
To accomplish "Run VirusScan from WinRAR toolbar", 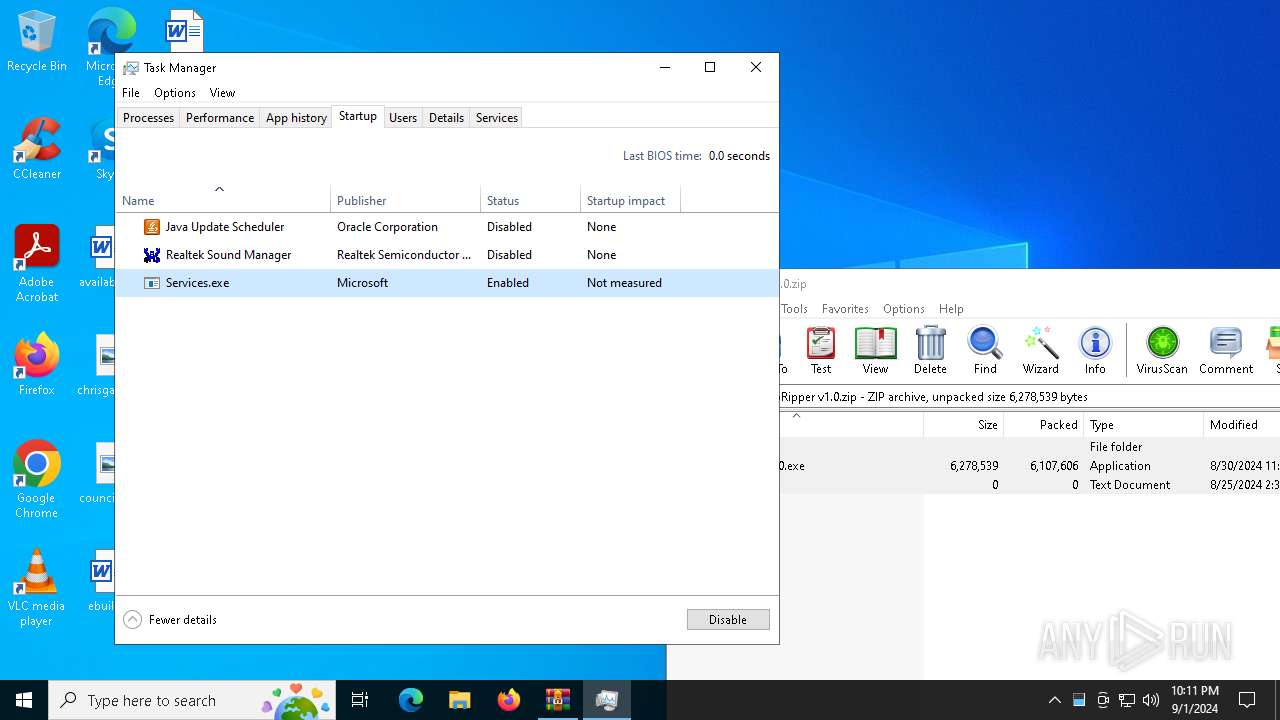I will click(x=1162, y=351).
